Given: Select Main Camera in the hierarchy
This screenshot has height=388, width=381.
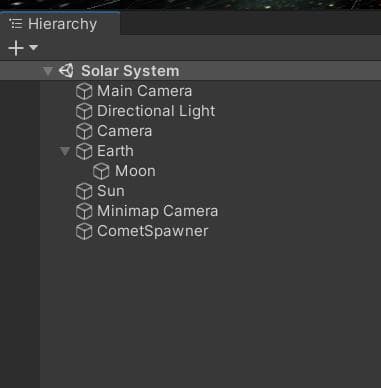Looking at the screenshot, I should tap(144, 91).
